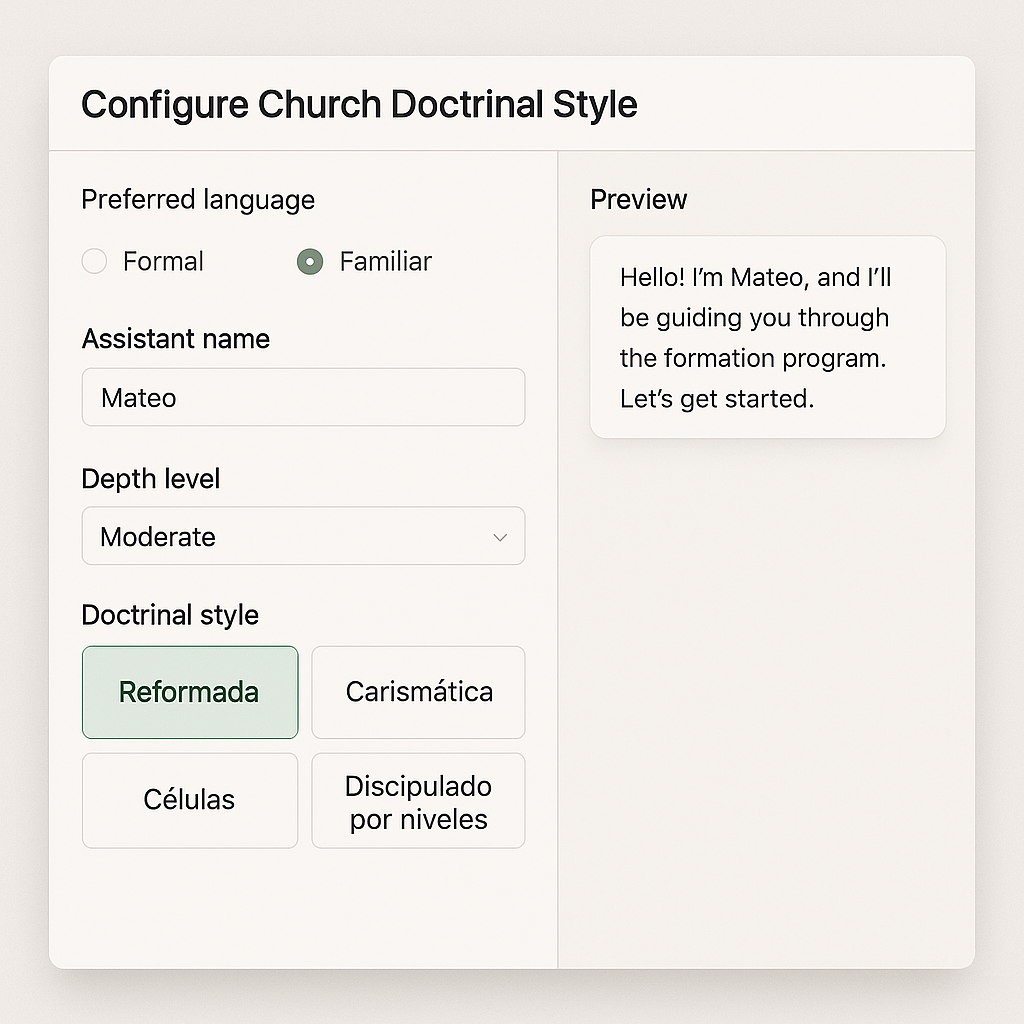Click the Preview section heading
This screenshot has height=1024, width=1024.
click(x=638, y=200)
